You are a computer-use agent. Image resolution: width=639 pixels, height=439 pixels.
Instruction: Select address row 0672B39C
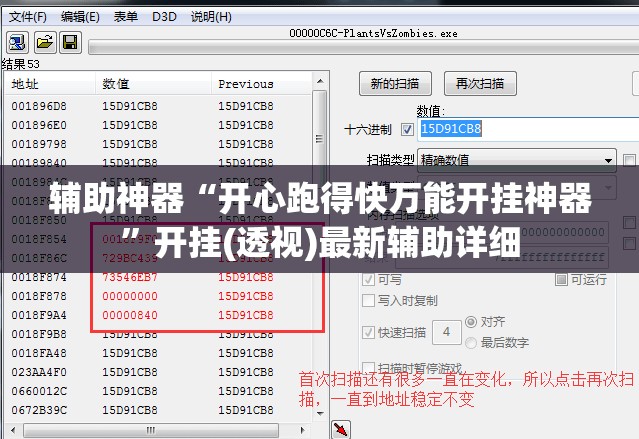(158, 410)
